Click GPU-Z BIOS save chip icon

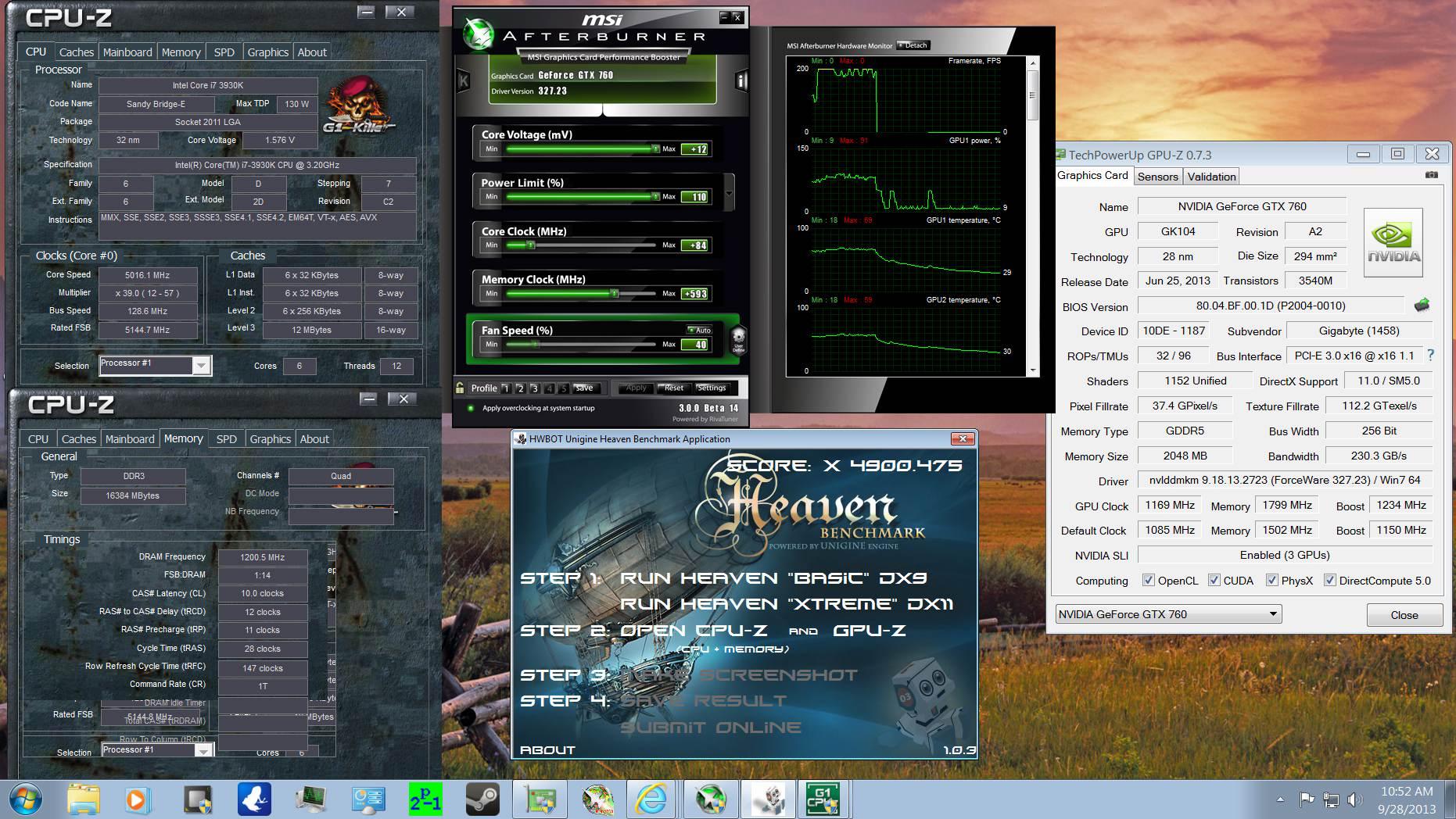(1422, 305)
